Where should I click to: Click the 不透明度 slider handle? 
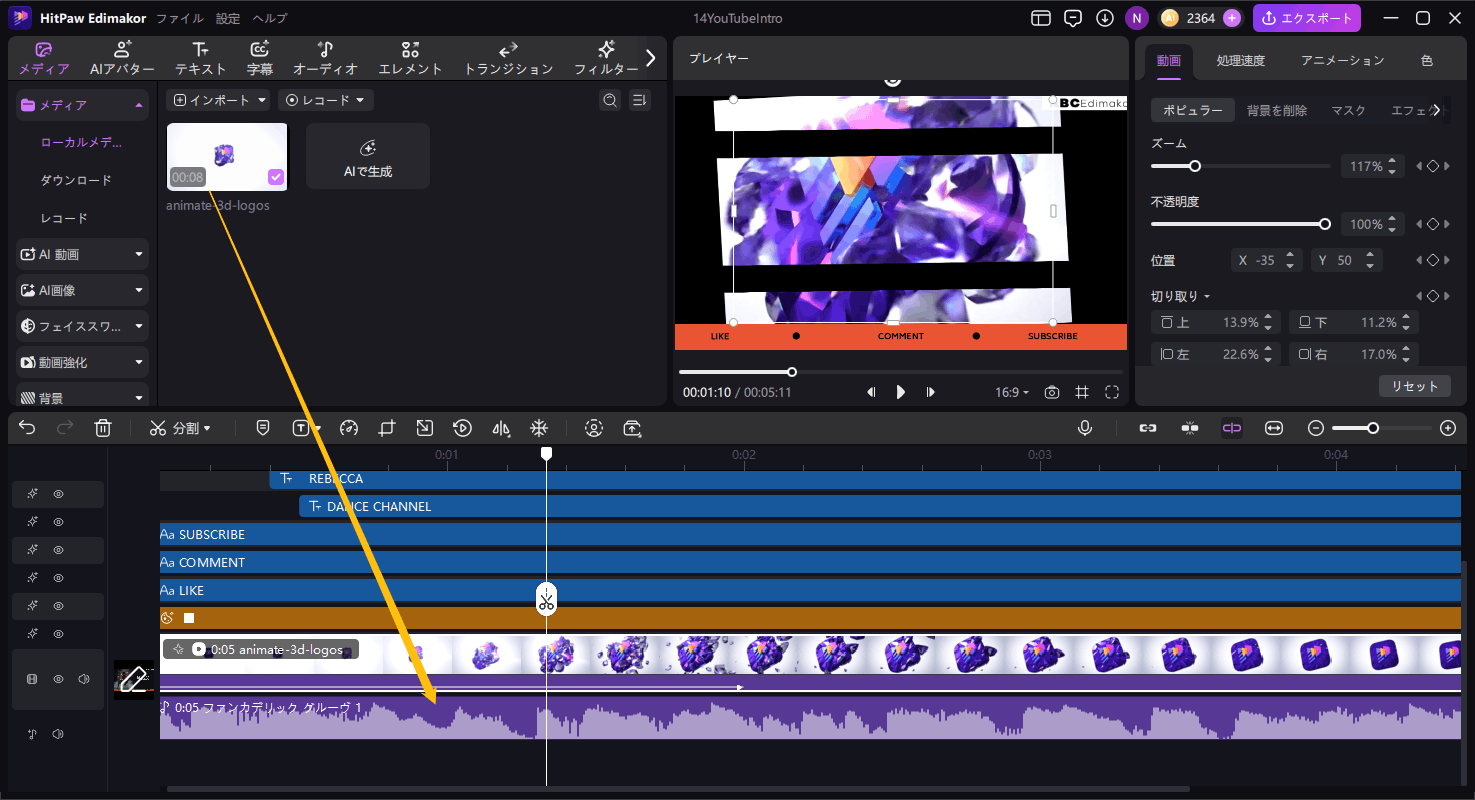[x=1325, y=224]
